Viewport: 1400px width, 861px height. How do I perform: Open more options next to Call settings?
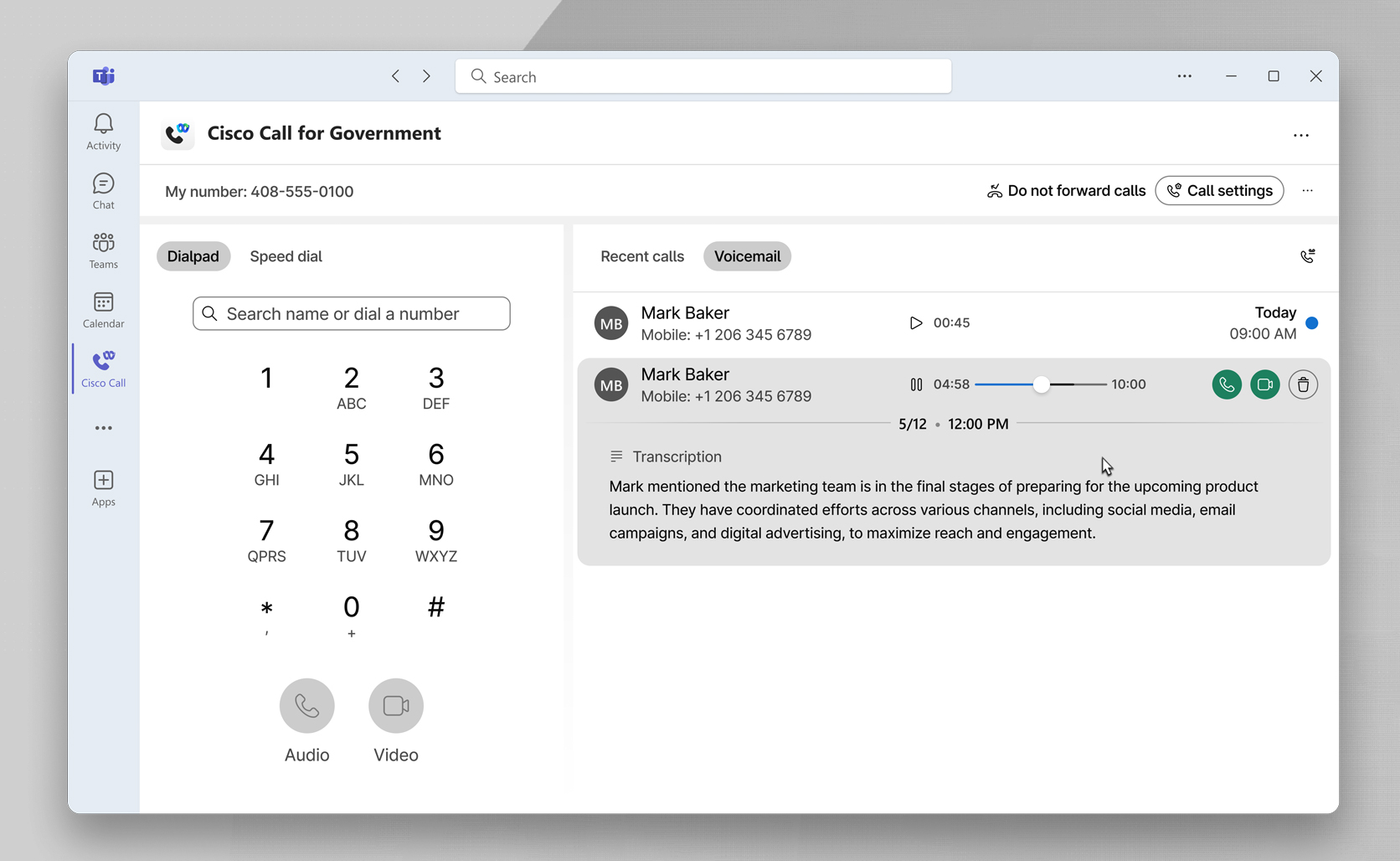tap(1307, 191)
